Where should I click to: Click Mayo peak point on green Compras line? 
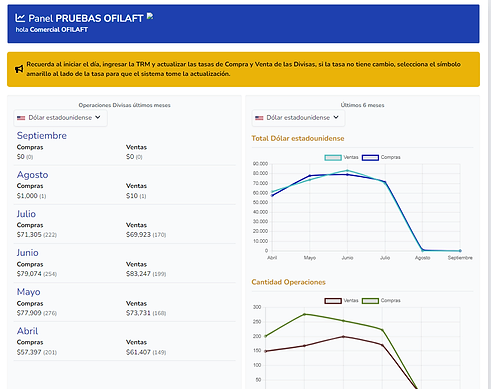[x=304, y=314]
